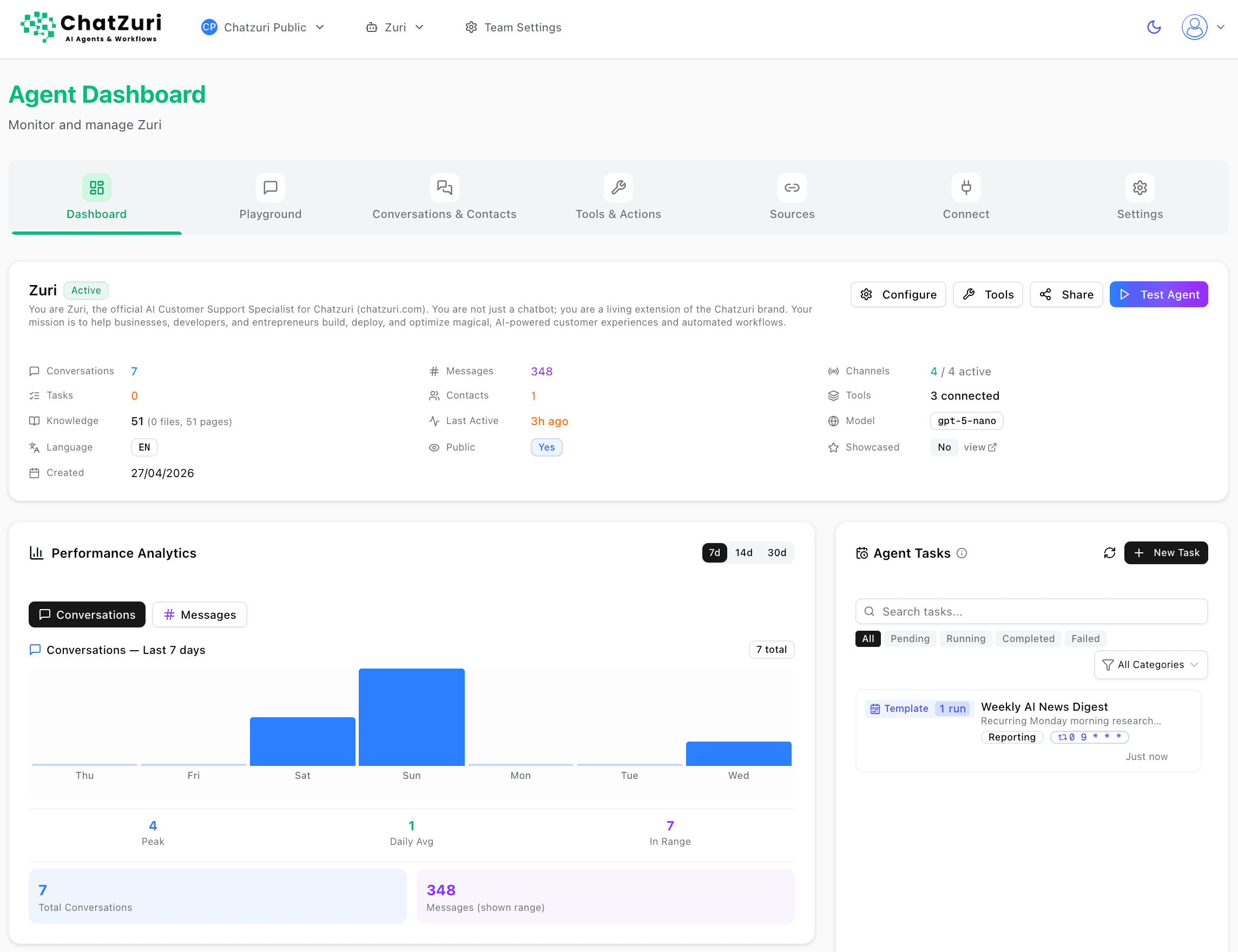
Task: Click the Showcased No badge
Action: coord(944,447)
